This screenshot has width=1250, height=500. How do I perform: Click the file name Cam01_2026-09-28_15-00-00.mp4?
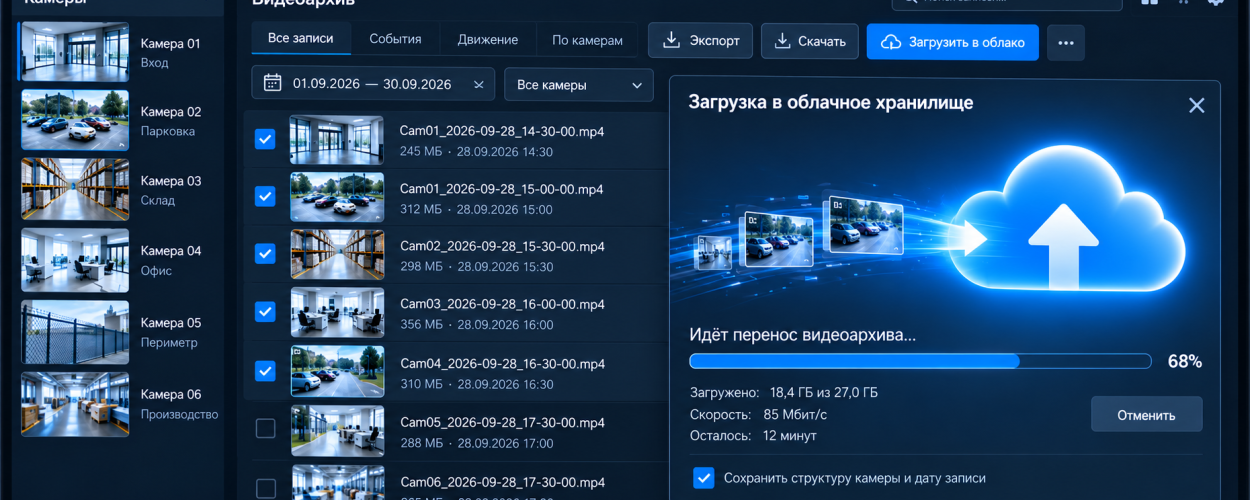click(501, 189)
